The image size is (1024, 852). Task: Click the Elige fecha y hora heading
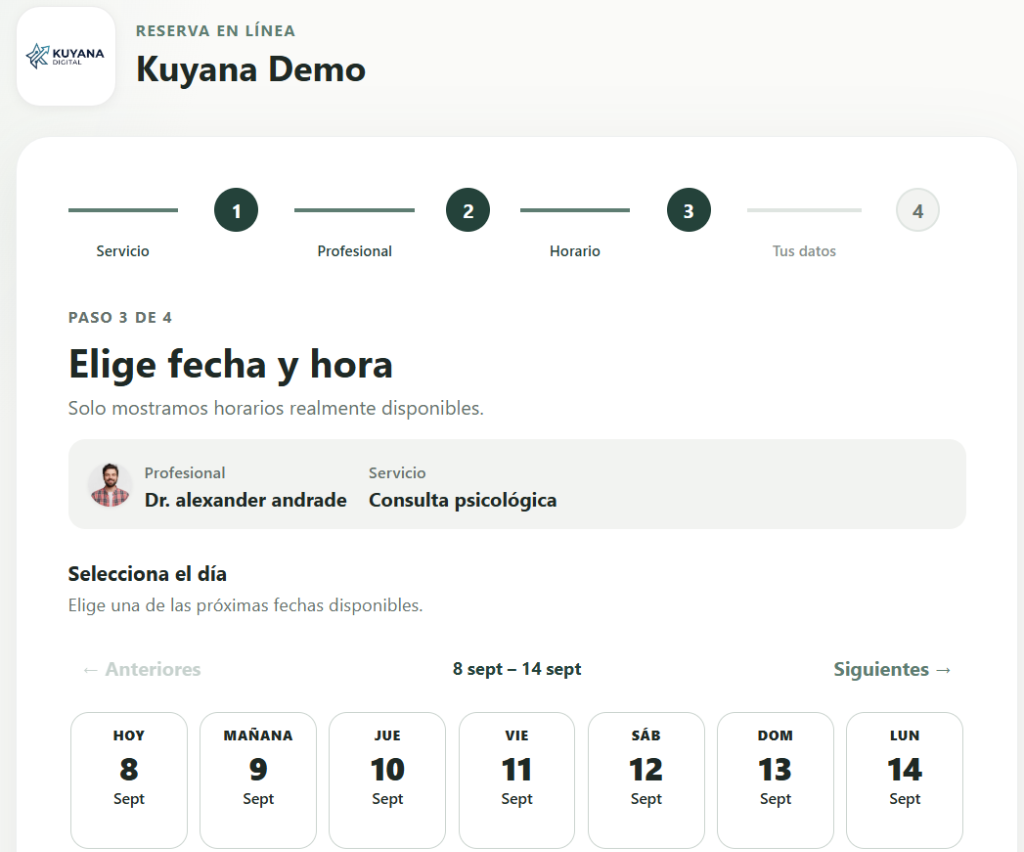point(231,364)
